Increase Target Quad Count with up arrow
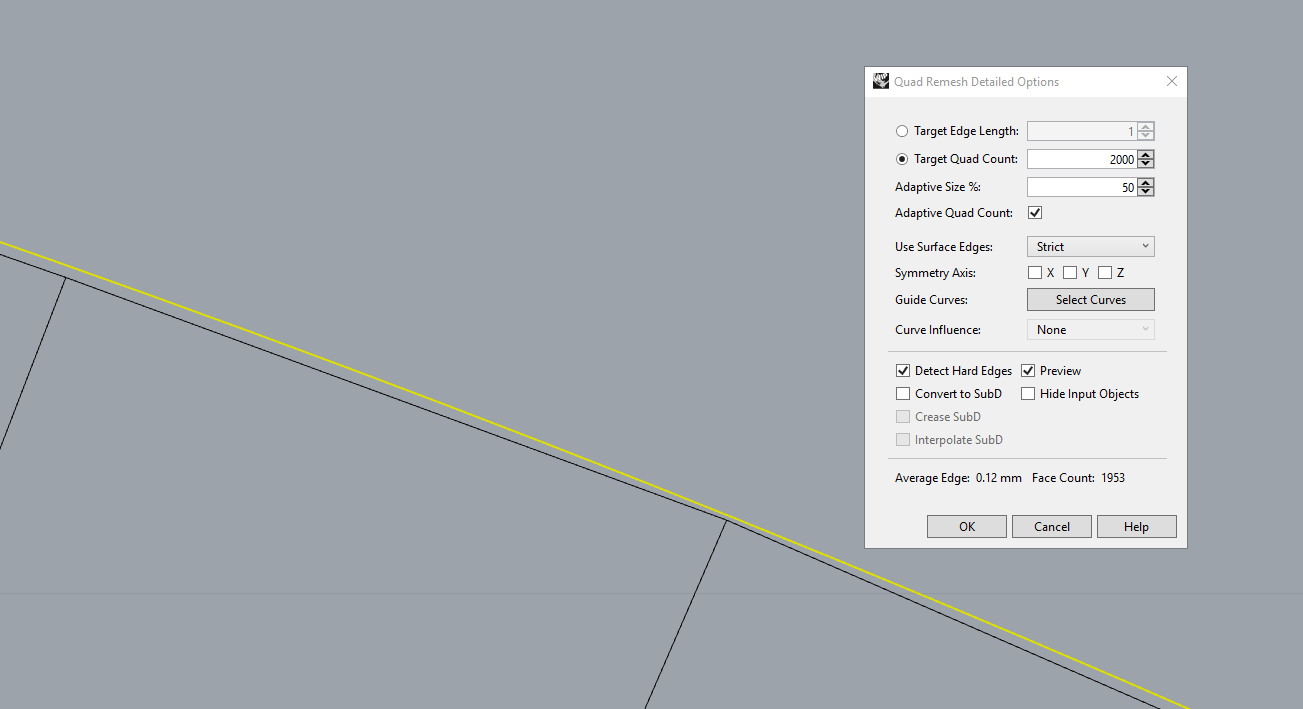The image size is (1303, 709). (x=1146, y=155)
